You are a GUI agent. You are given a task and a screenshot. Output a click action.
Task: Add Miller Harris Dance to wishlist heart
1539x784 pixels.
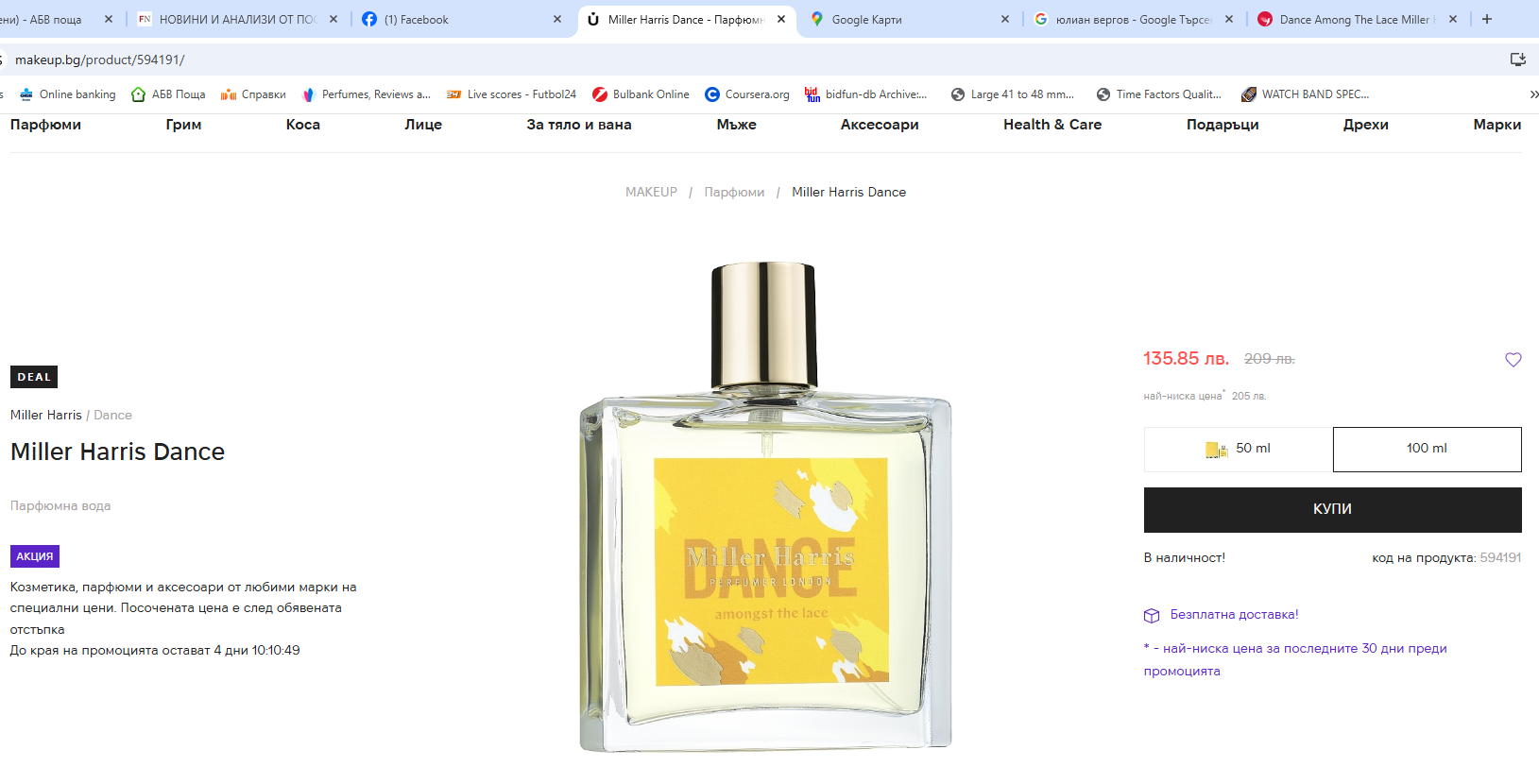[1513, 360]
